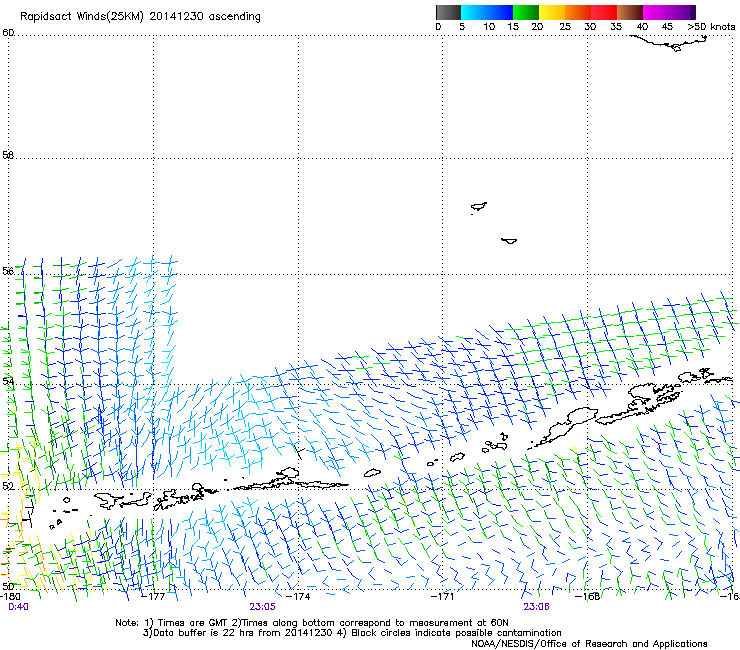Click the purple "23:06" time label

click(x=536, y=607)
